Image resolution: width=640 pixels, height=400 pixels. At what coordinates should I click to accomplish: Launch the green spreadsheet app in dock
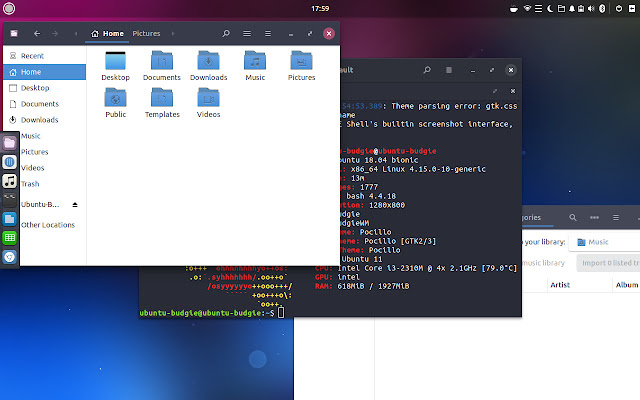9,238
